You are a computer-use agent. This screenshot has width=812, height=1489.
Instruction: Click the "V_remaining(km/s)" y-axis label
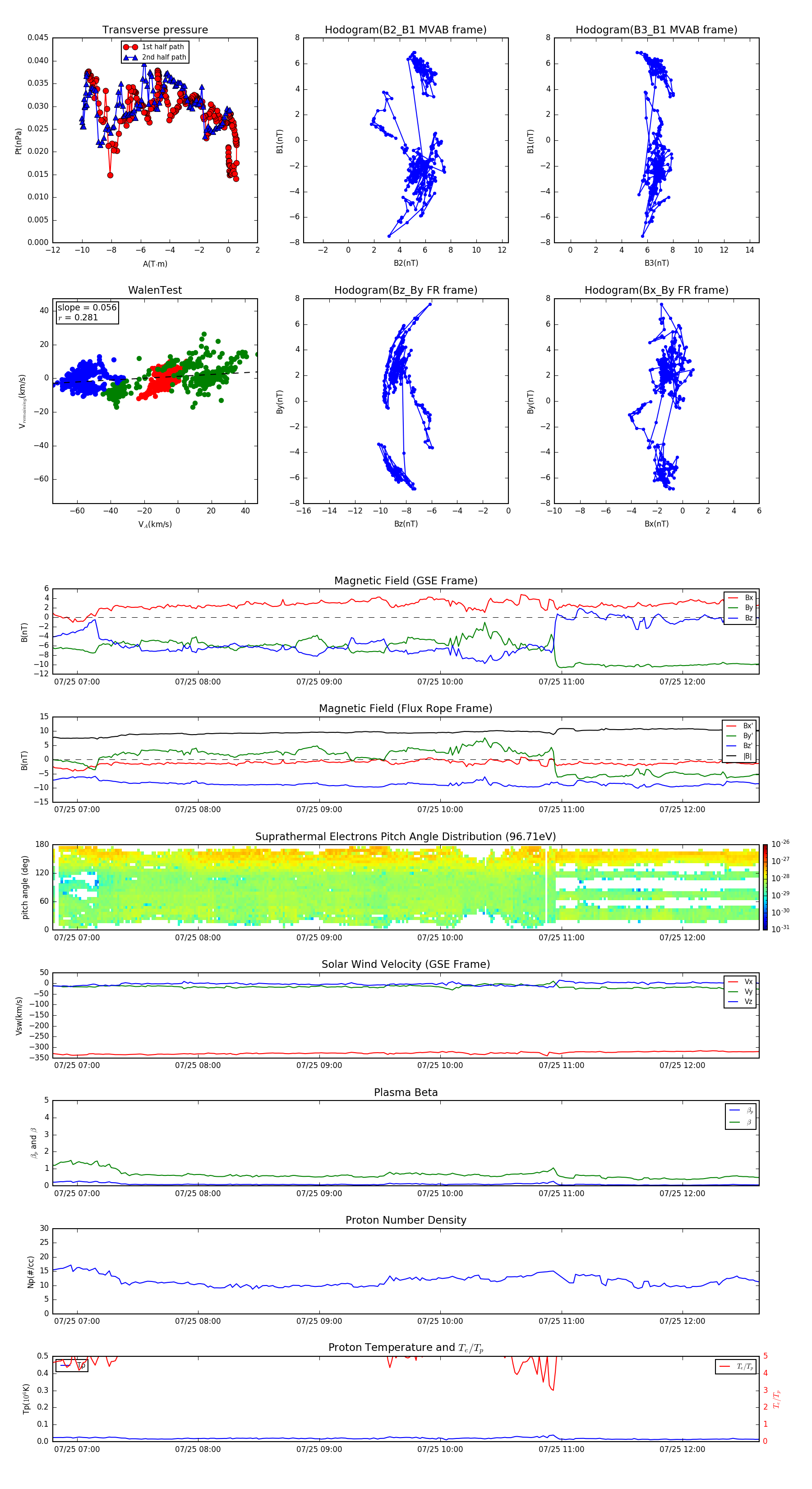tap(22, 401)
